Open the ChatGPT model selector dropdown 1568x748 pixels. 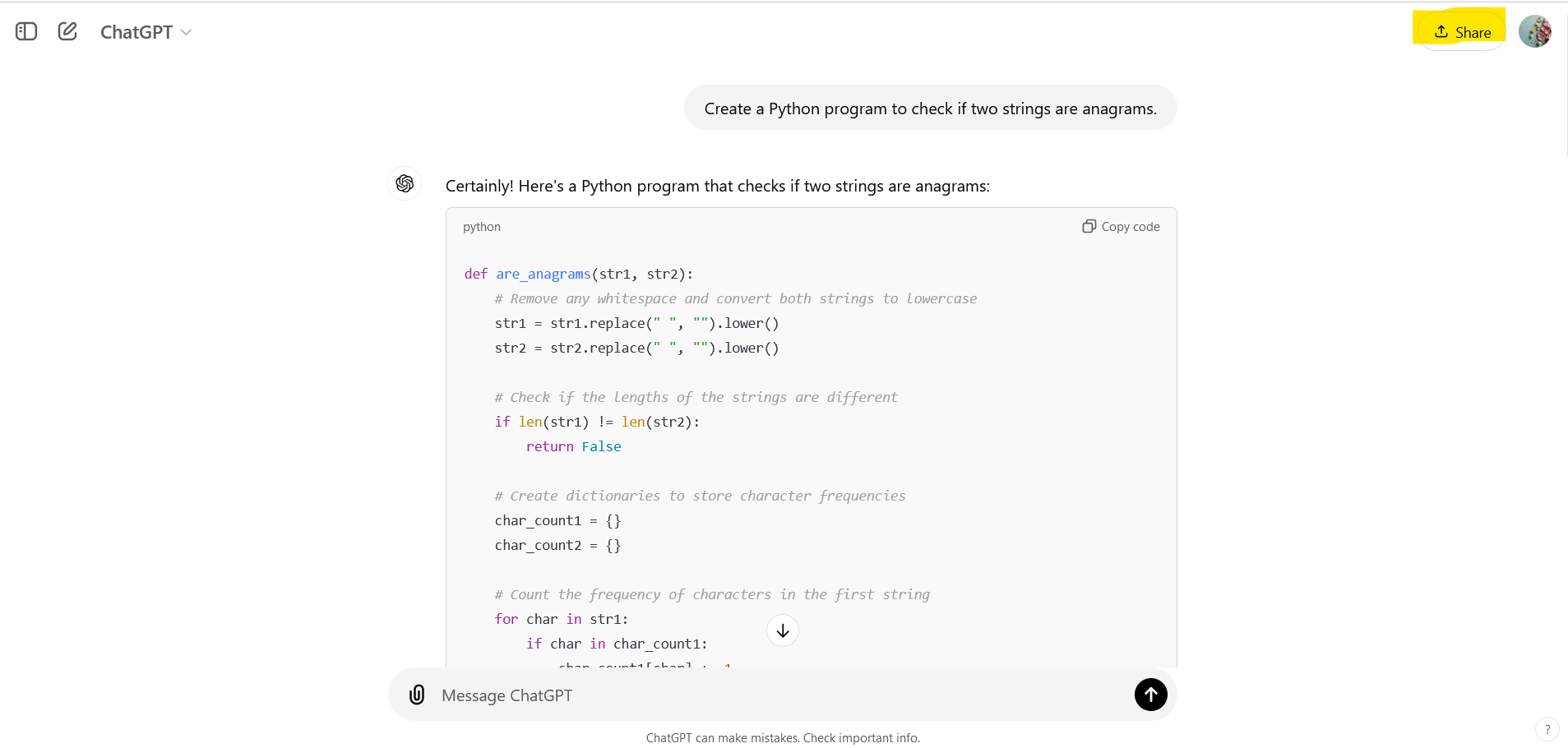[146, 32]
